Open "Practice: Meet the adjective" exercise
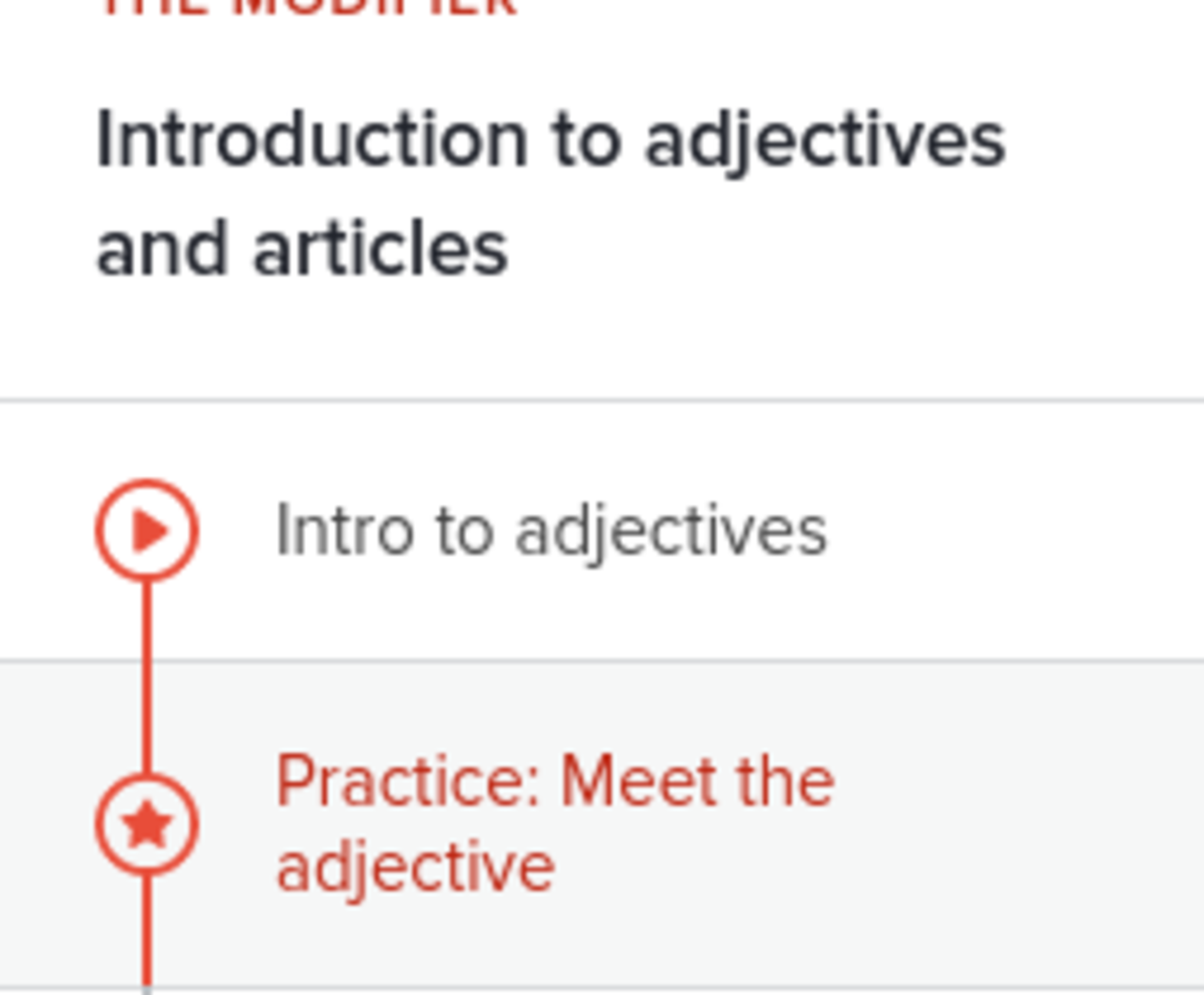The width and height of the screenshot is (1204, 995). 555,823
